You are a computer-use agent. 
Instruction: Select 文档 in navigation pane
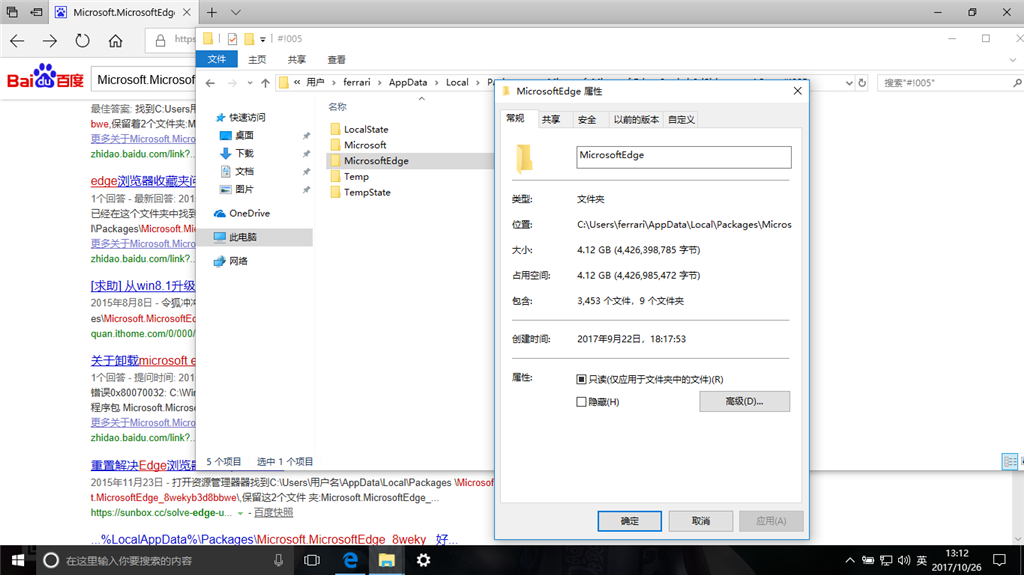click(244, 171)
